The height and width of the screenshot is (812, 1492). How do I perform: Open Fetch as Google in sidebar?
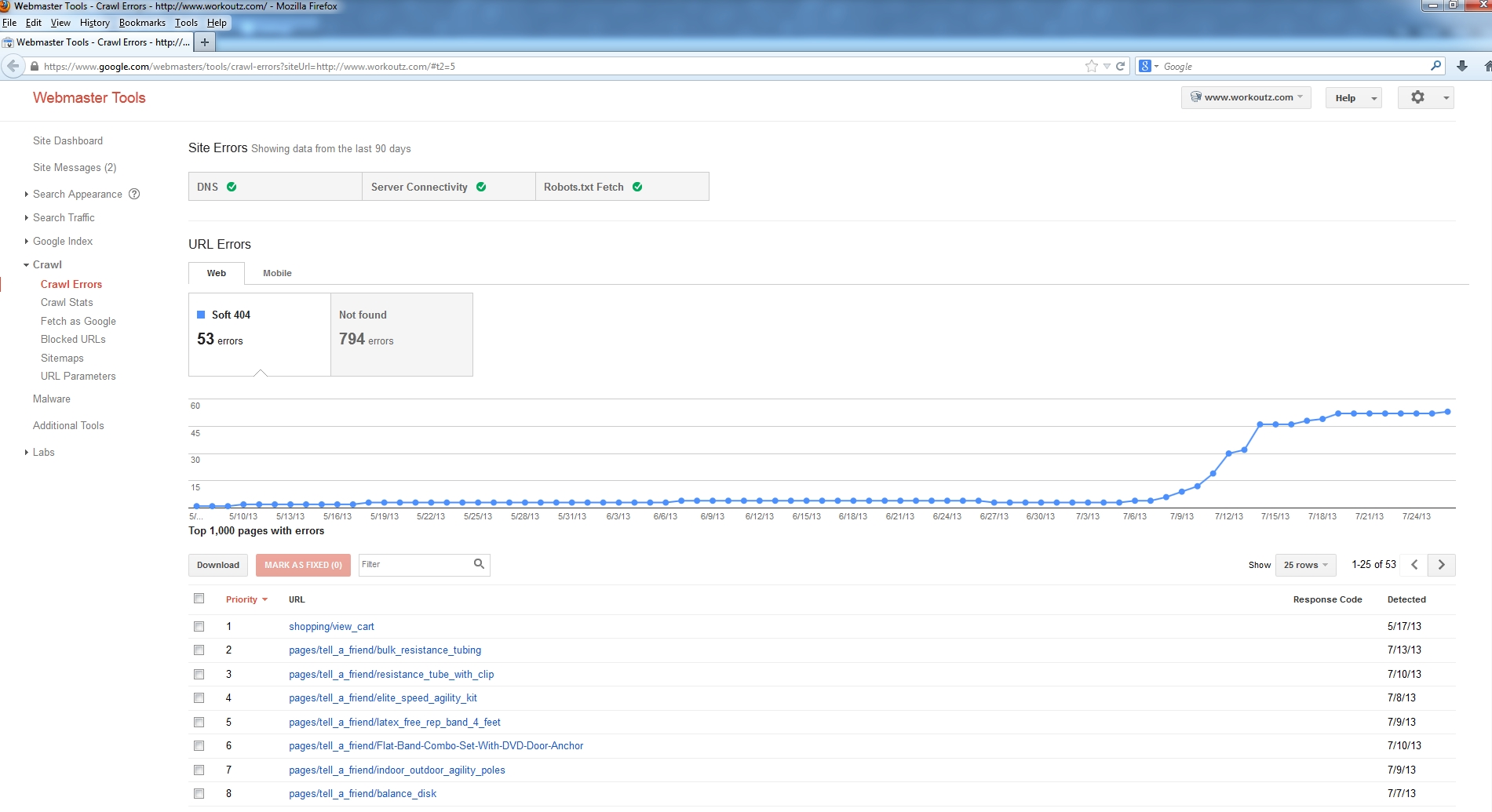click(78, 321)
